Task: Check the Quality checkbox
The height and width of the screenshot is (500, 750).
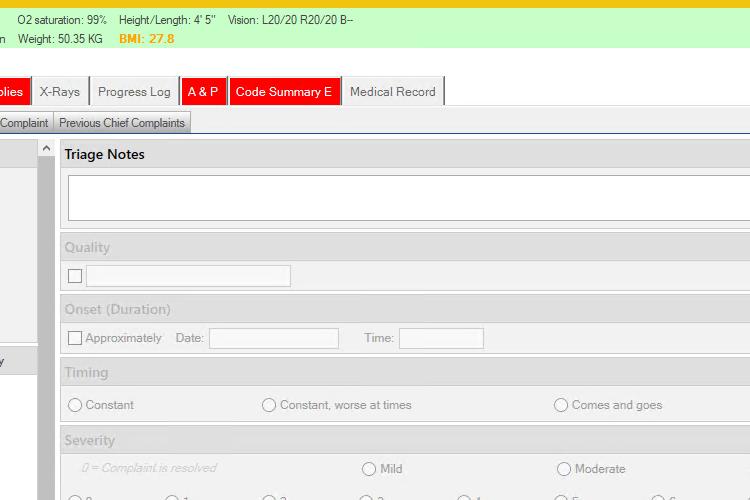Action: pyautogui.click(x=75, y=276)
